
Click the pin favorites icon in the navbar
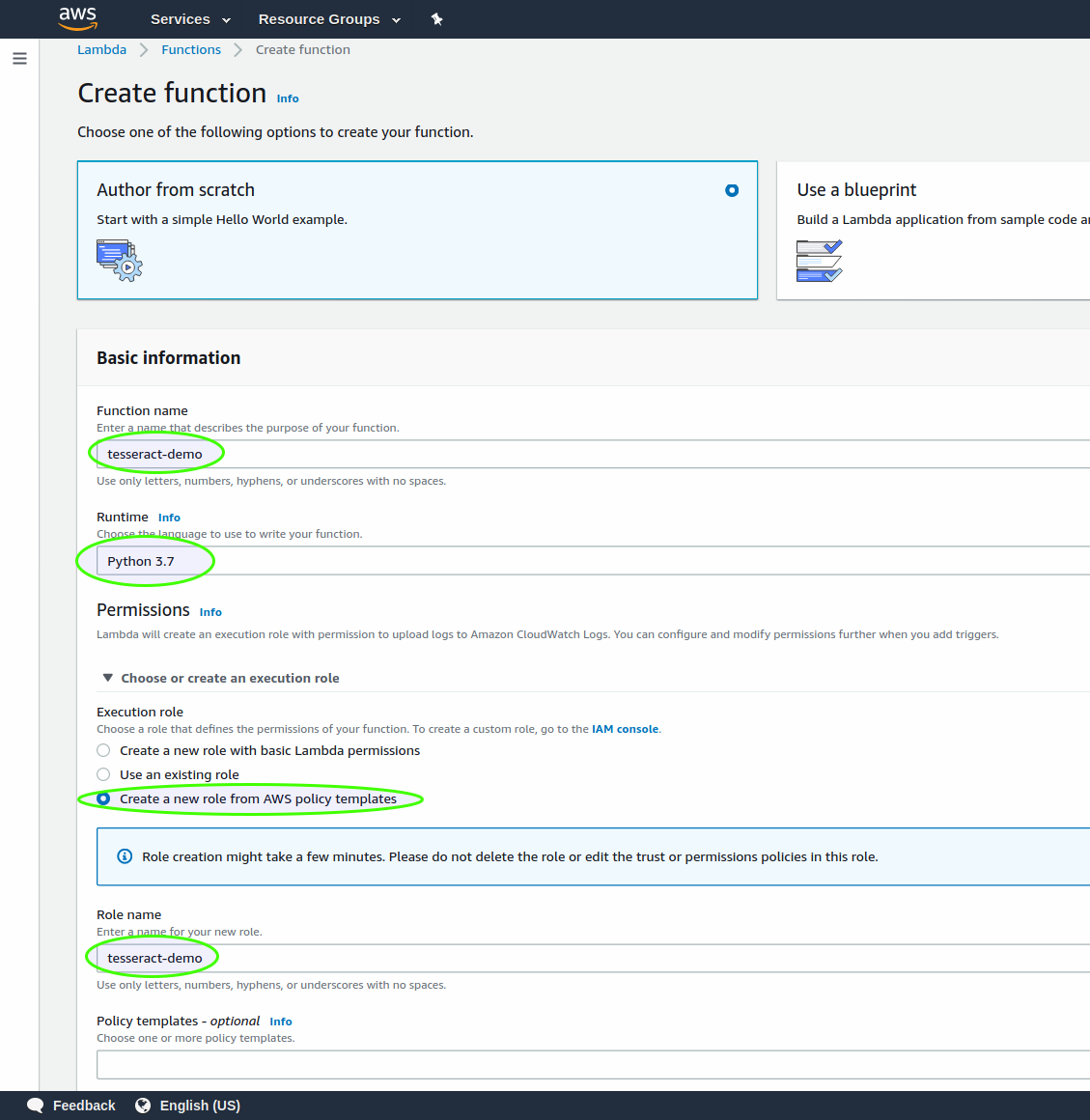(x=436, y=18)
